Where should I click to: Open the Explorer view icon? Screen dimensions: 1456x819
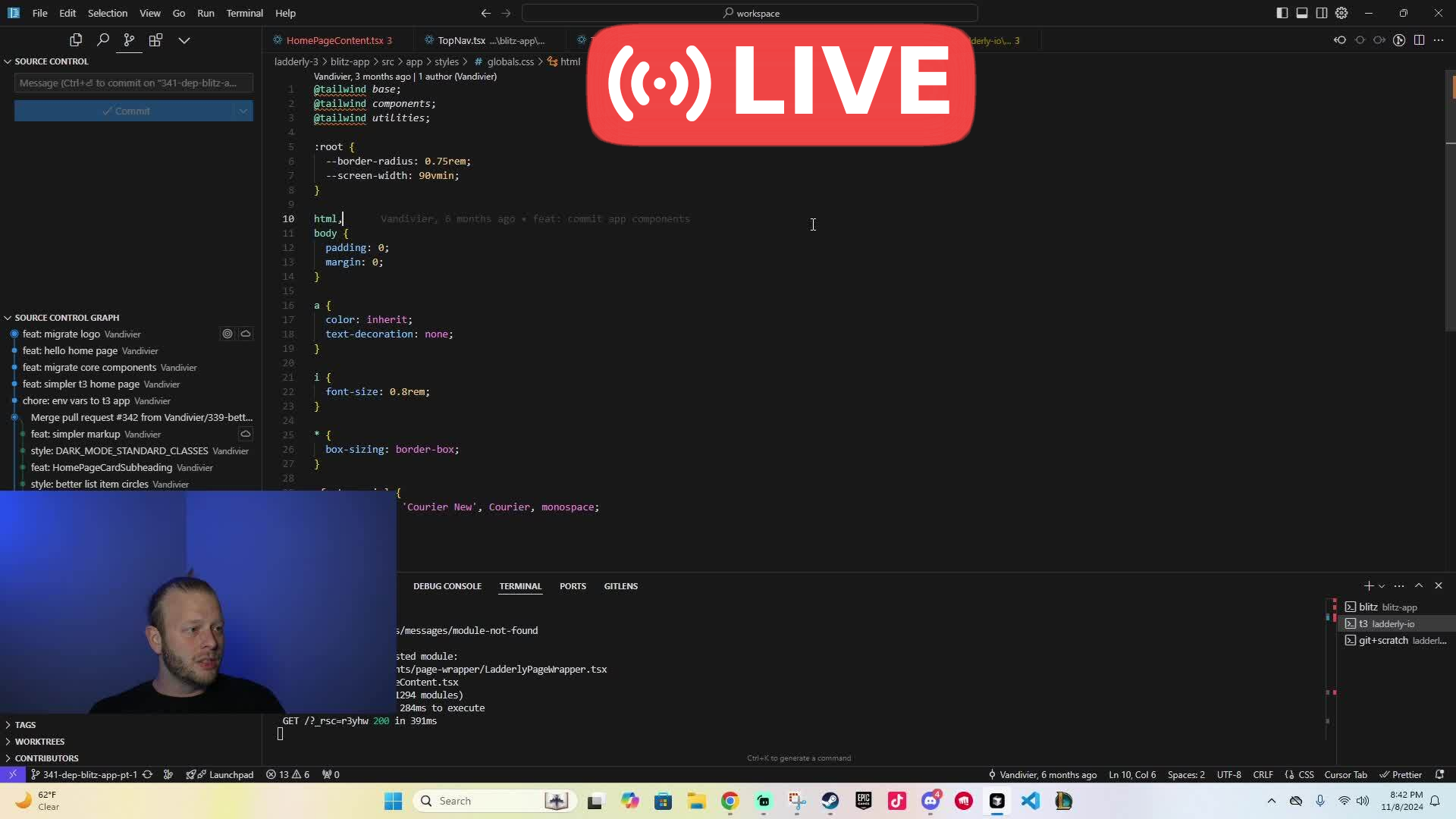coord(76,40)
